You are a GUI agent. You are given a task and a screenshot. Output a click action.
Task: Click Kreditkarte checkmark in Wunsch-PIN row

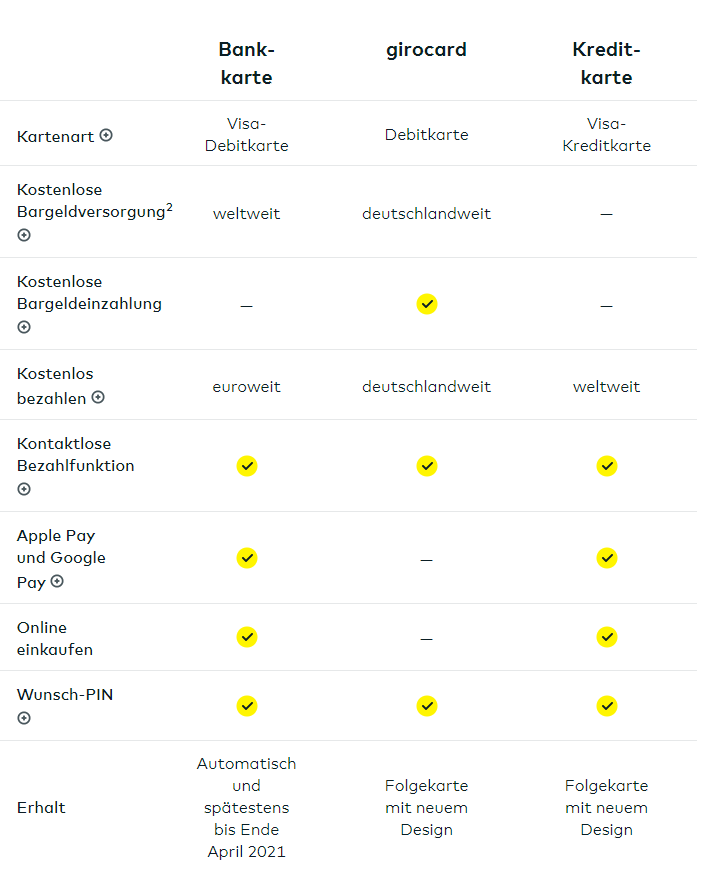click(x=607, y=706)
